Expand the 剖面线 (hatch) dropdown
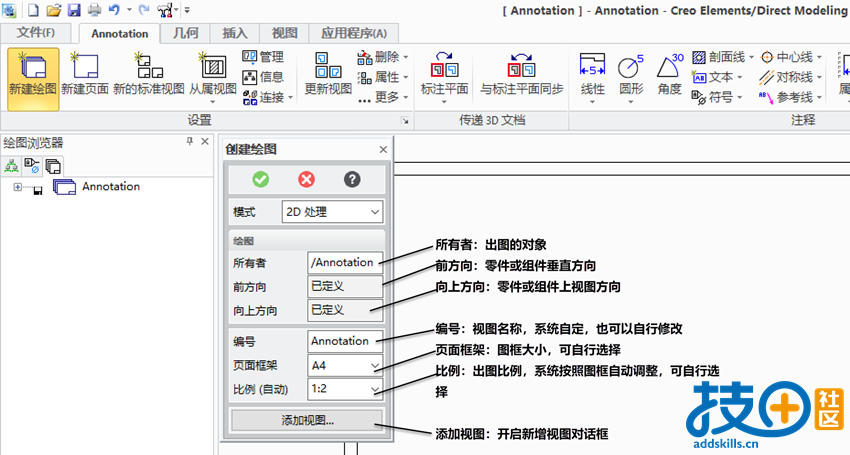This screenshot has width=850, height=455. (751, 57)
